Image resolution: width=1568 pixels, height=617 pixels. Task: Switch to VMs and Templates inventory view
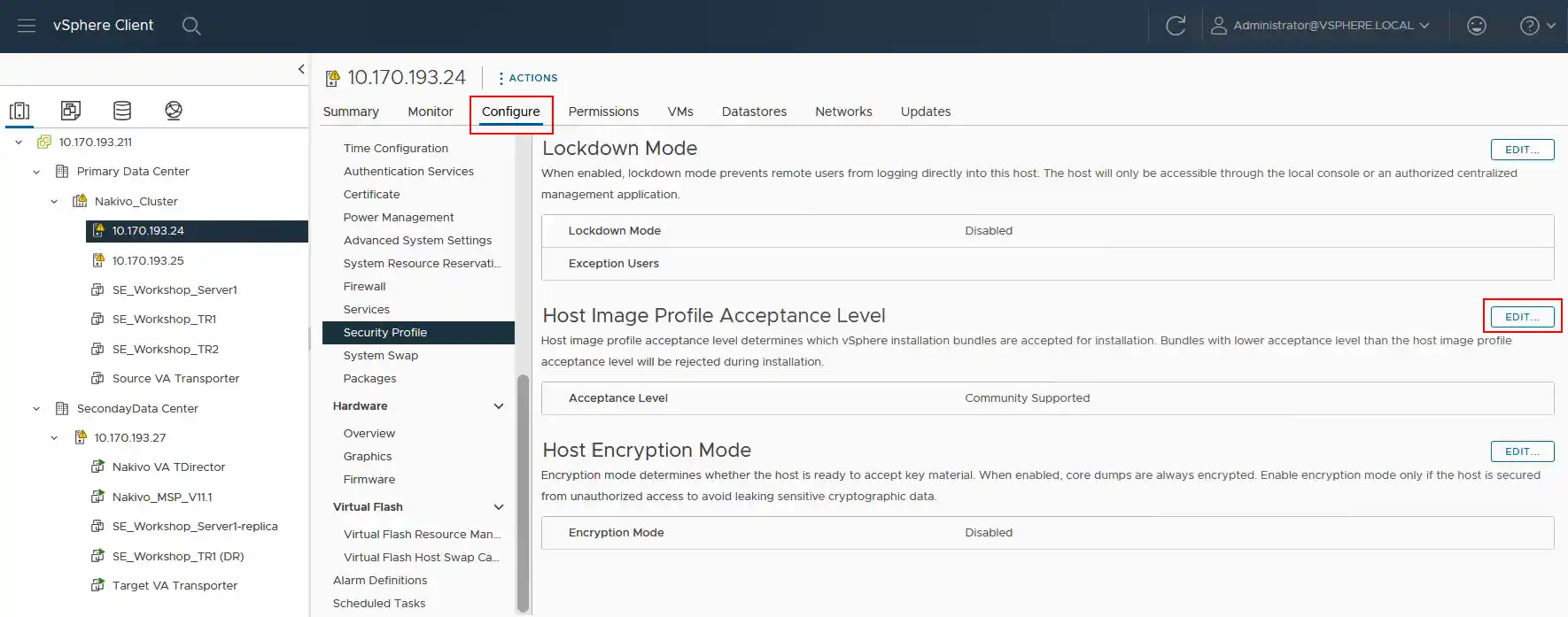pyautogui.click(x=71, y=111)
